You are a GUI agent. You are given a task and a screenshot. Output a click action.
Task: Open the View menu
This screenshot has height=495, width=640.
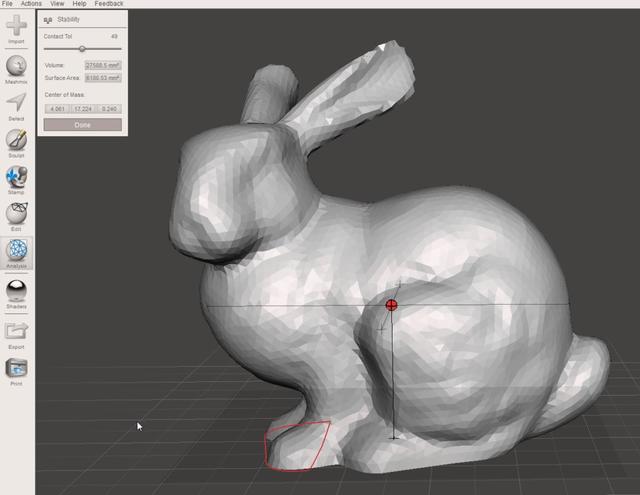pyautogui.click(x=57, y=4)
